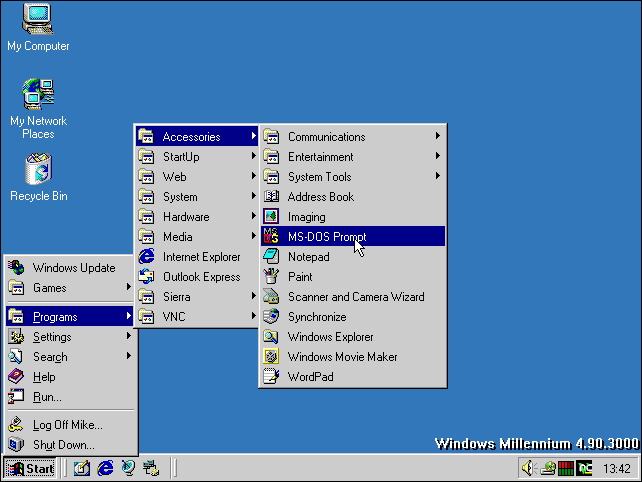Click the red and green bars tray icon
Image resolution: width=642 pixels, height=482 pixels.
tap(566, 468)
